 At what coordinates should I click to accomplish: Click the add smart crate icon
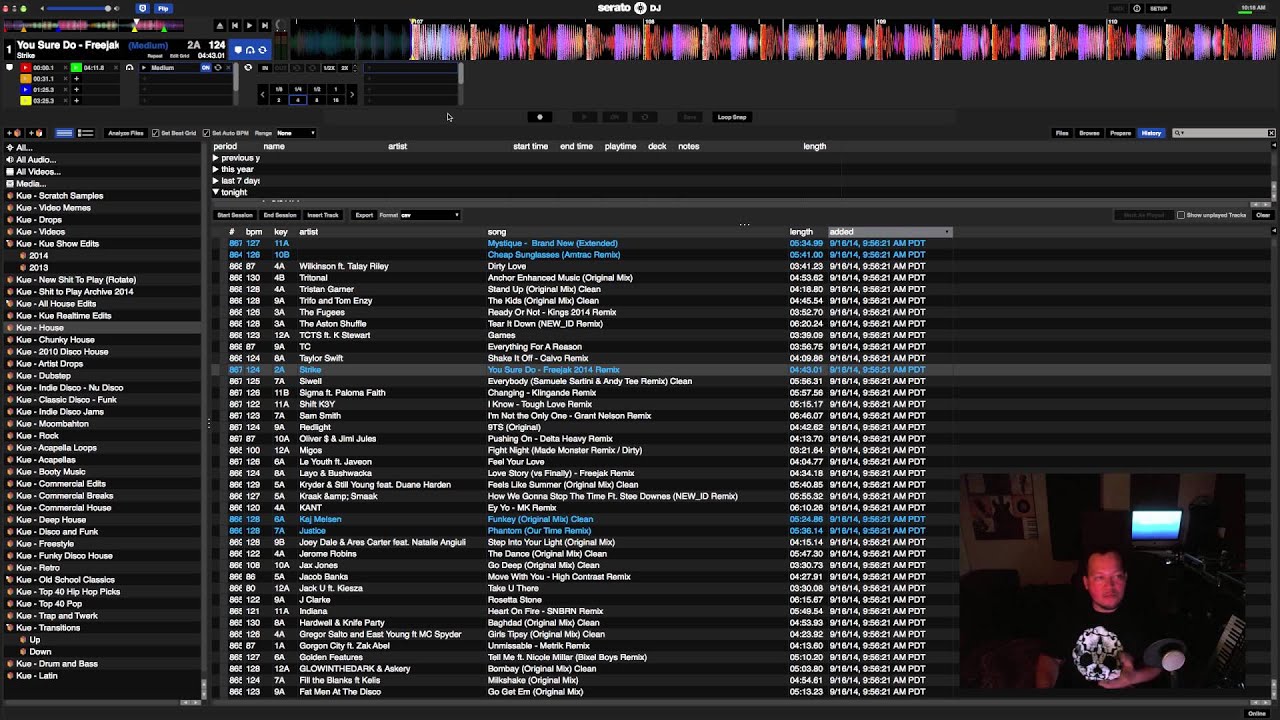click(36, 133)
